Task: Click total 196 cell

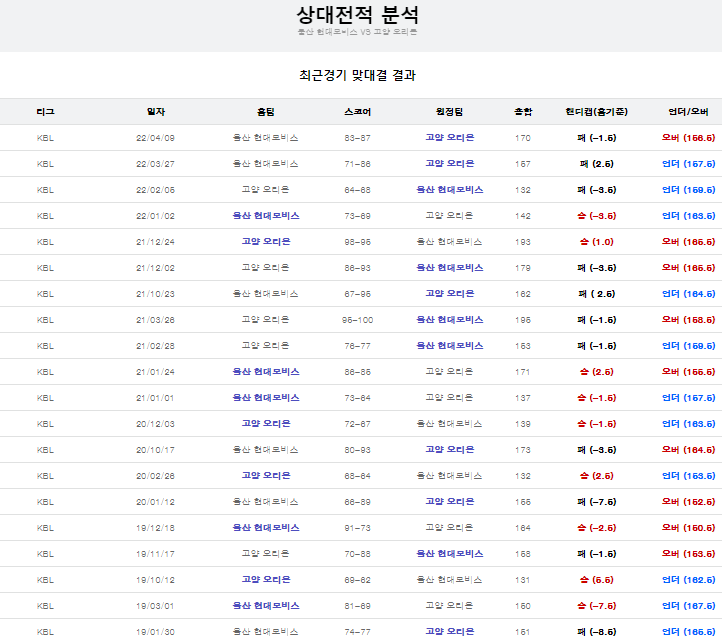Action: 523,320
